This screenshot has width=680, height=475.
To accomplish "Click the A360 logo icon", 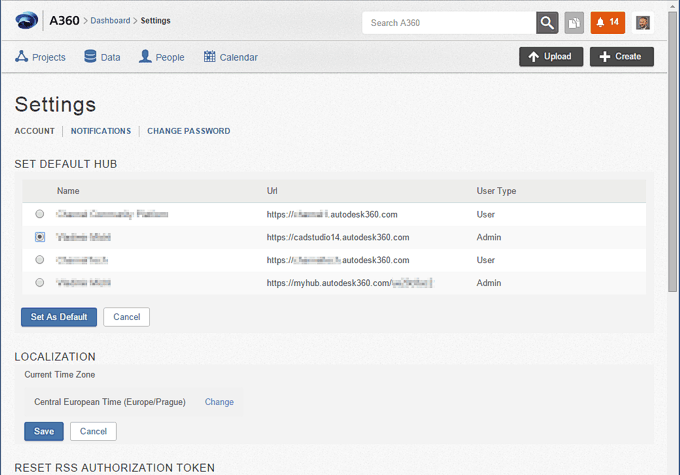I will pyautogui.click(x=27, y=20).
